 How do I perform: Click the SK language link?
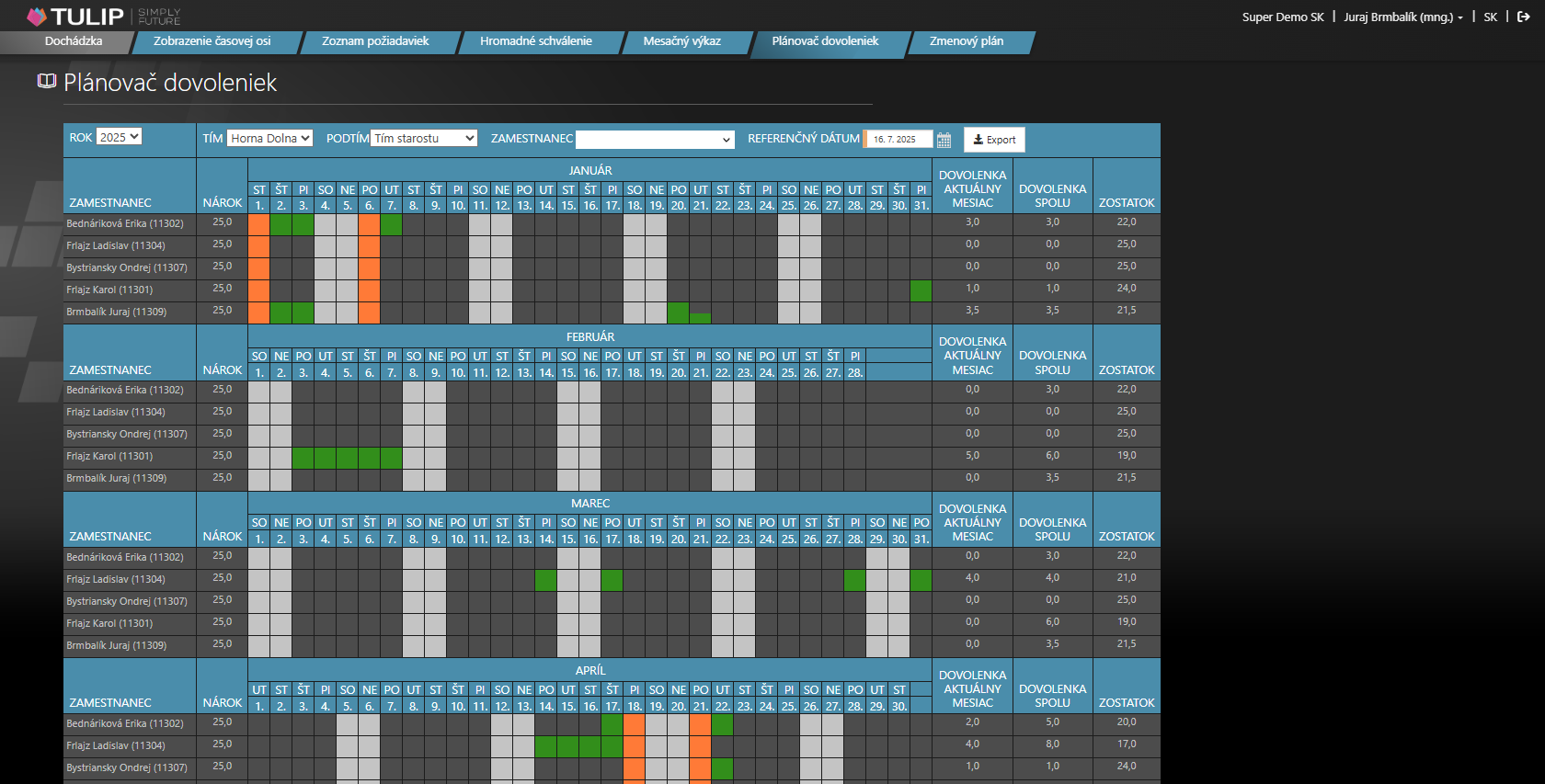tap(1490, 17)
